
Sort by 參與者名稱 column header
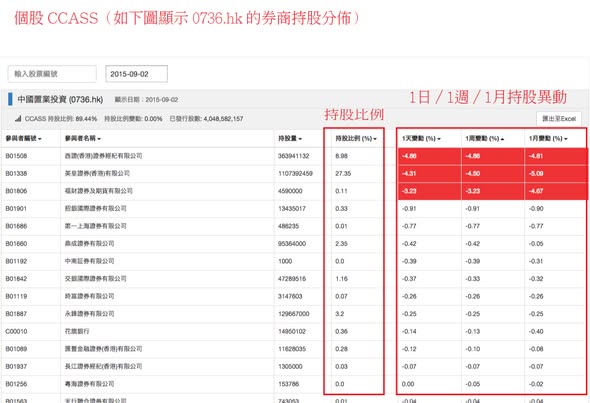point(83,138)
